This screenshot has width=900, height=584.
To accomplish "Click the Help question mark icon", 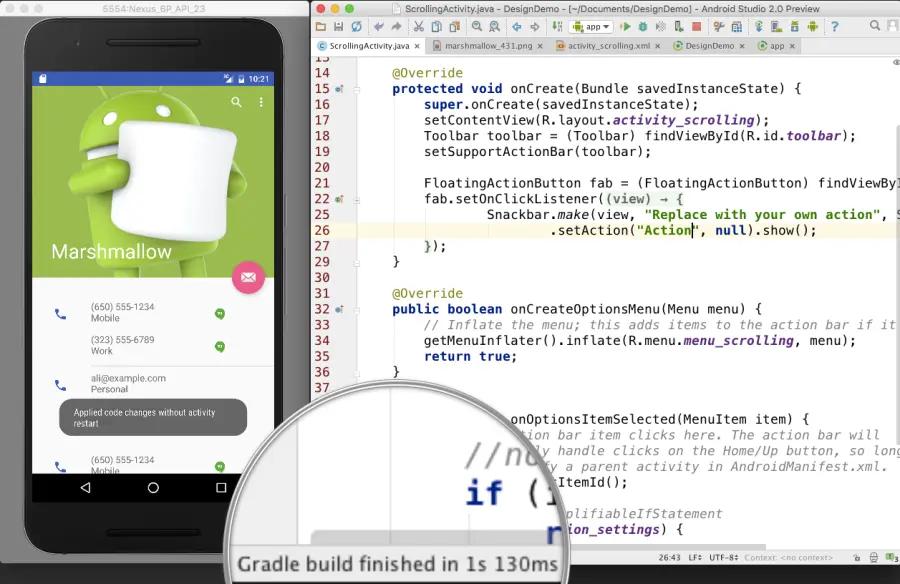I will point(835,25).
